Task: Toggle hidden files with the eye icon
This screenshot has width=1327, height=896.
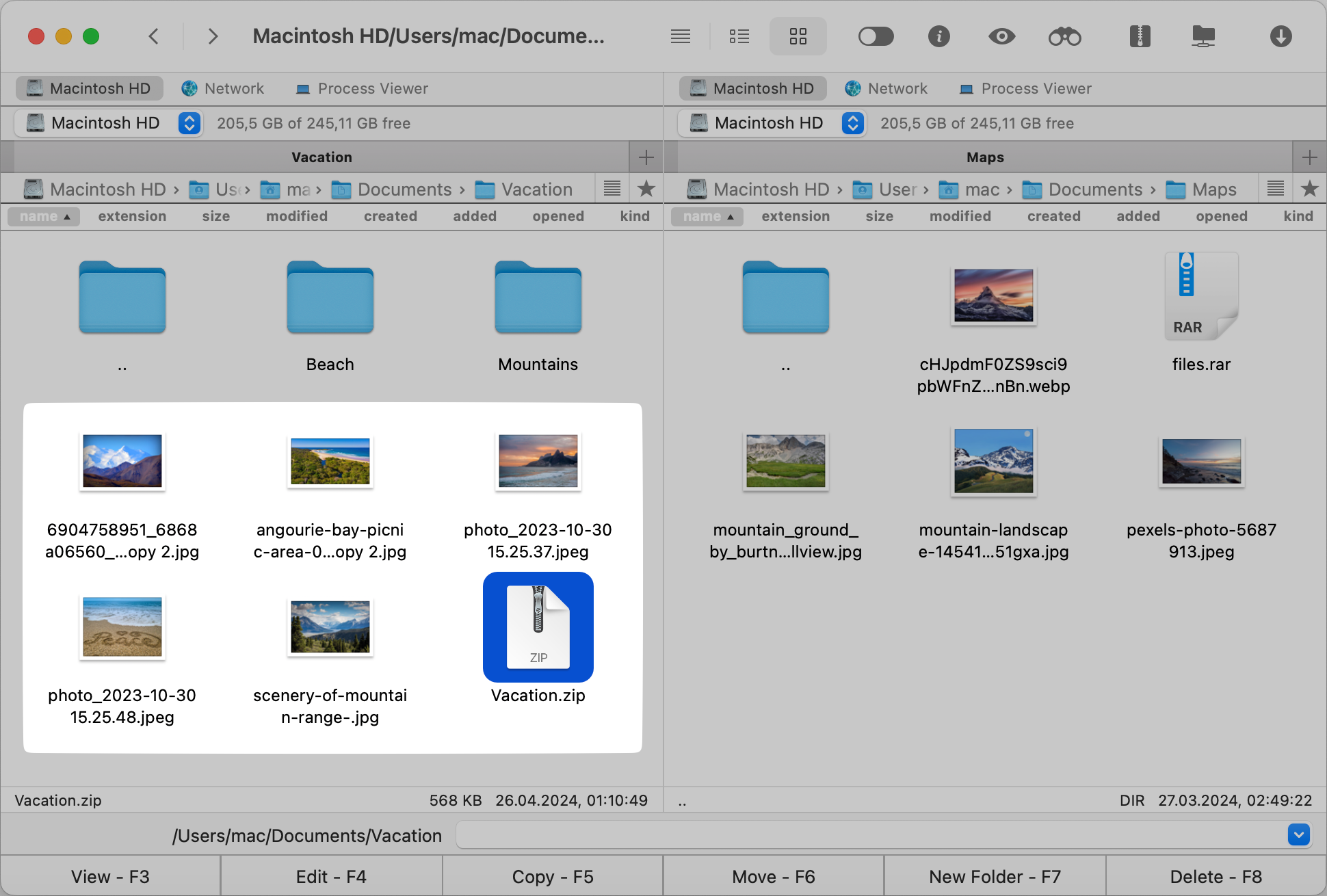Action: tap(1001, 36)
